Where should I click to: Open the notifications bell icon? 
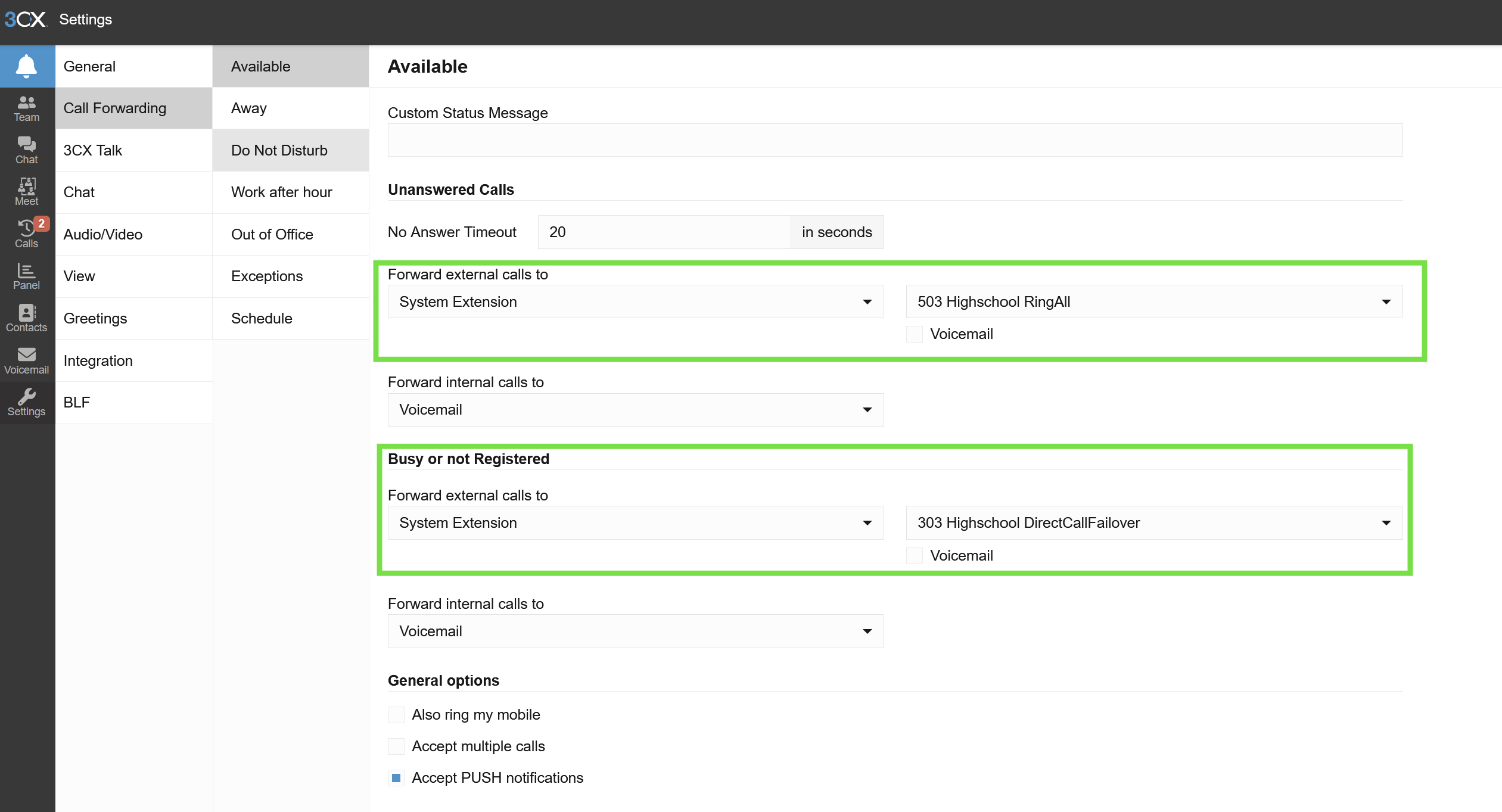point(27,66)
